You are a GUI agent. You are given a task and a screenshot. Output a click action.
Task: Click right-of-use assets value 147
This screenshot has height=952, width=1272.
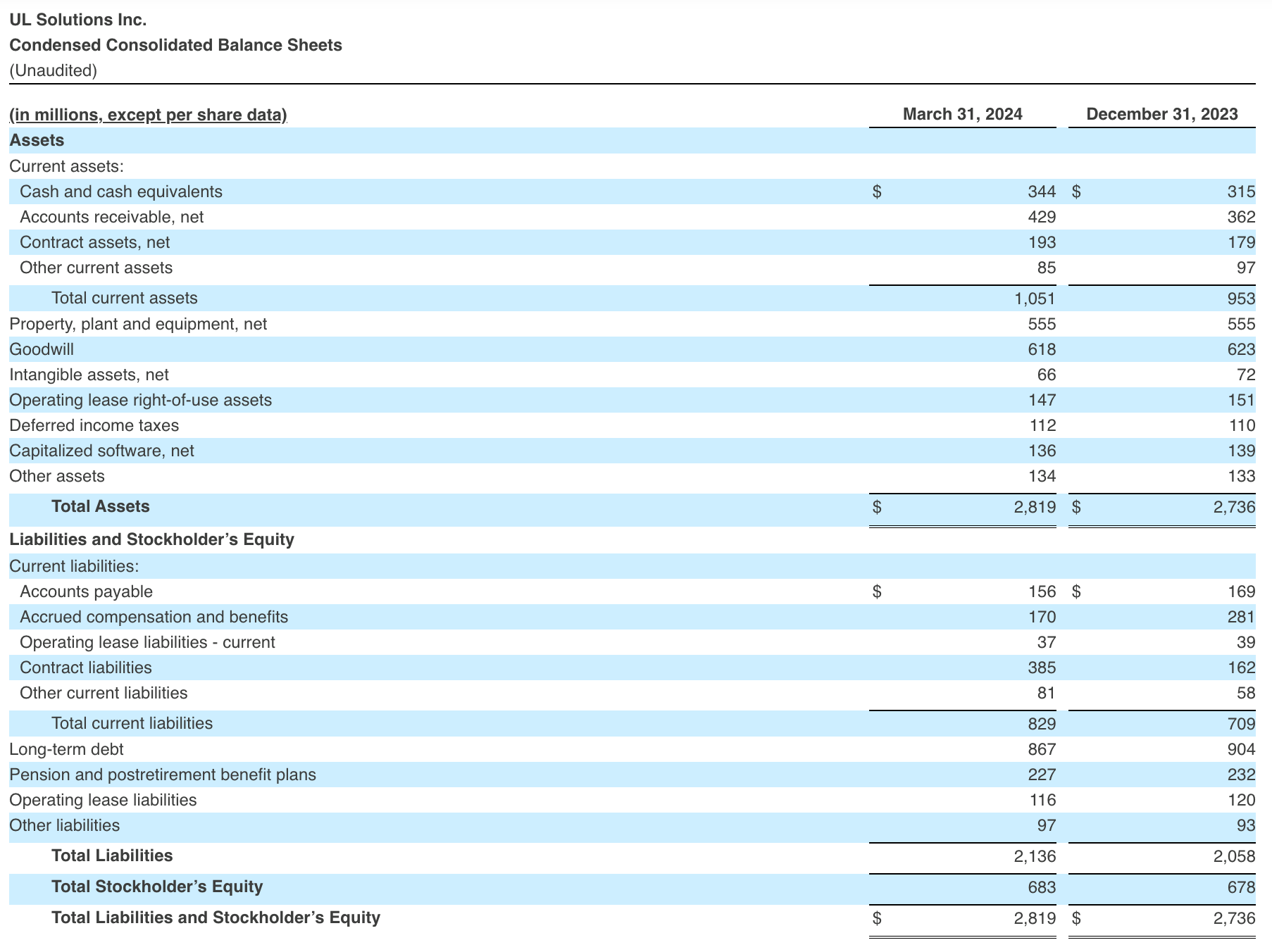coord(1042,400)
